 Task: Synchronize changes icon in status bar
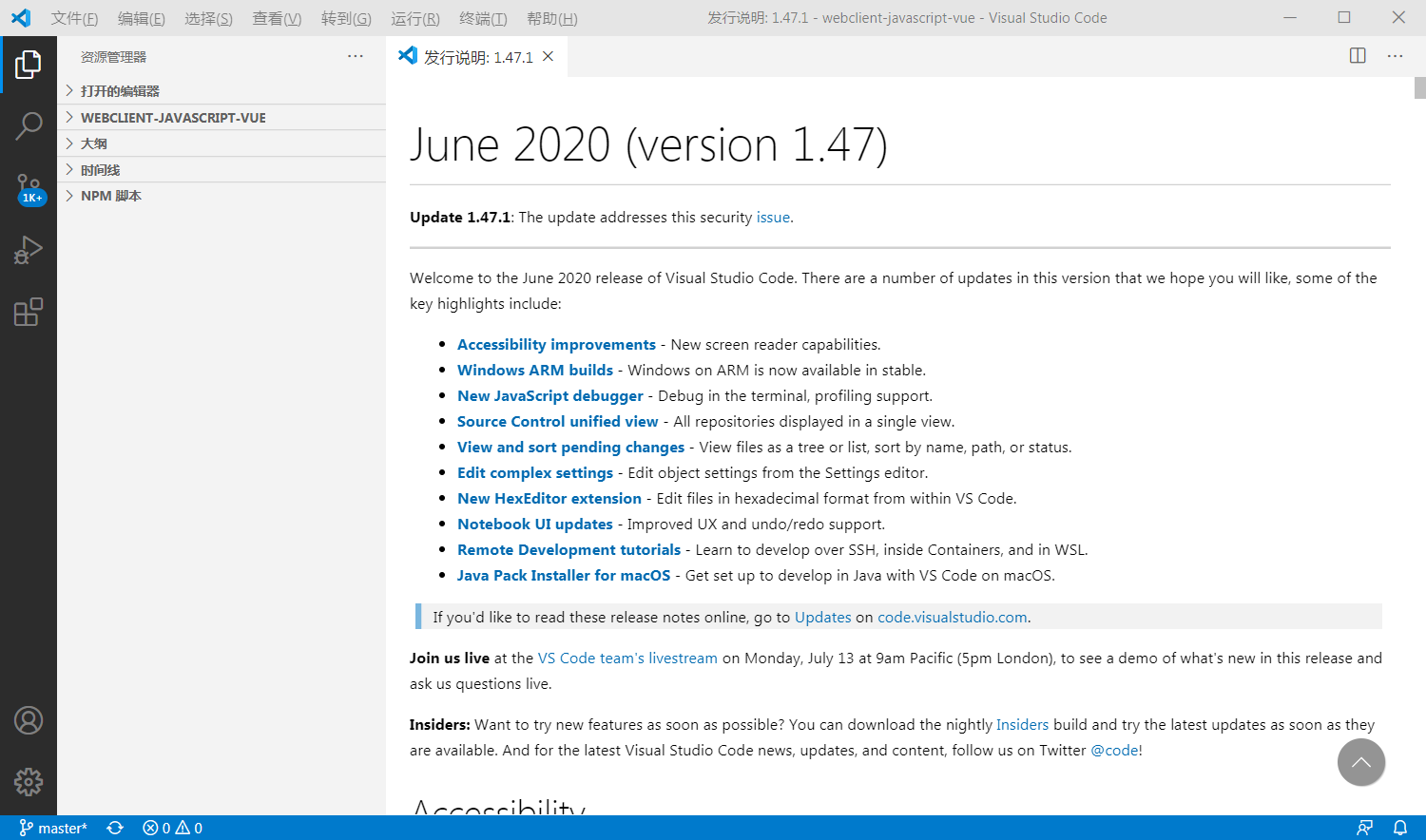[x=115, y=828]
